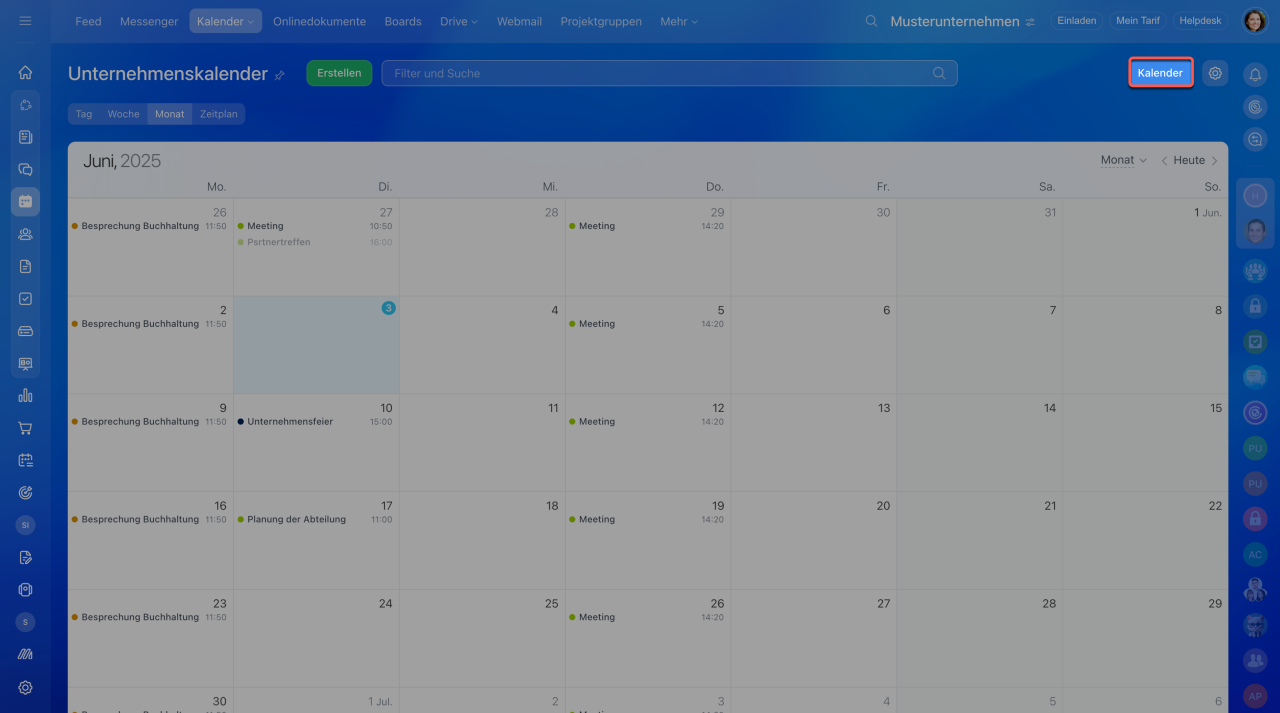Open Projektgruppen in top menu
The image size is (1280, 713).
point(601,21)
